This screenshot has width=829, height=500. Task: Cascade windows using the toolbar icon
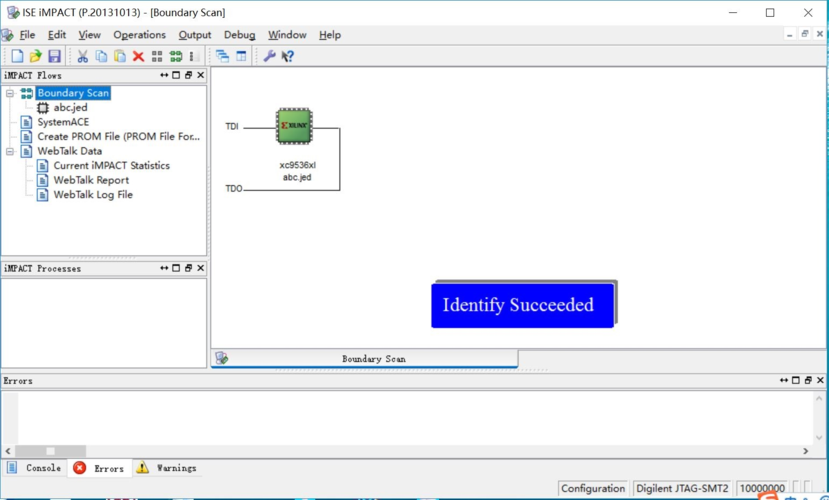223,56
